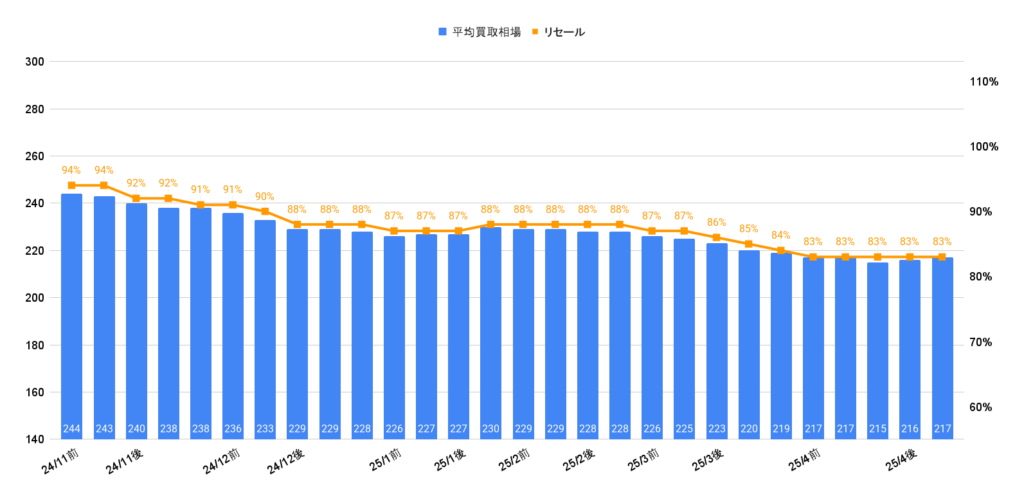Viewport: 1024px width, 496px height.
Task: Click the 25/1前 x-axis label
Action: coord(383,459)
